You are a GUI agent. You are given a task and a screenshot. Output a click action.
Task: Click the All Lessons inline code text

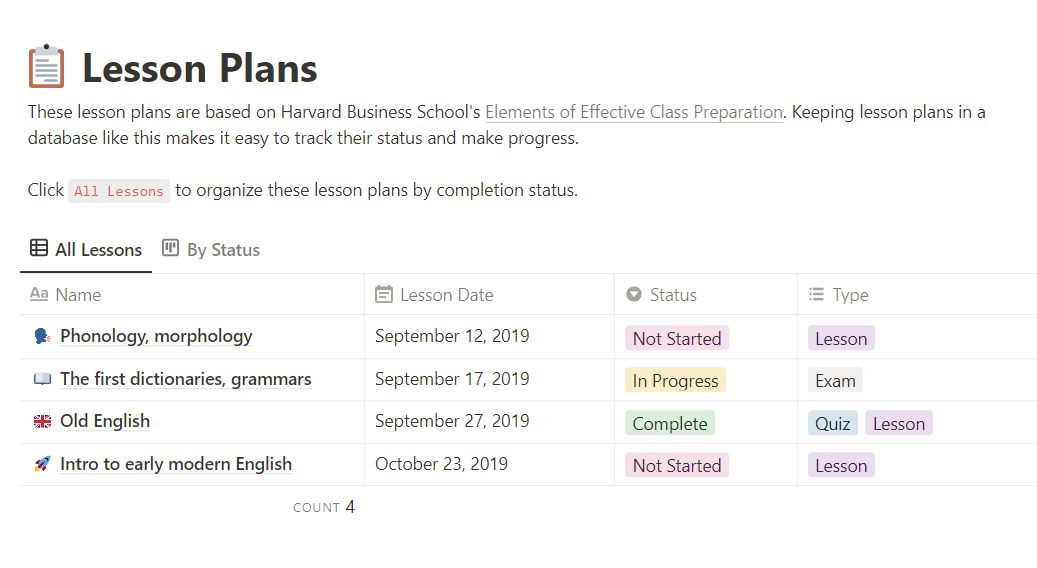tap(119, 191)
